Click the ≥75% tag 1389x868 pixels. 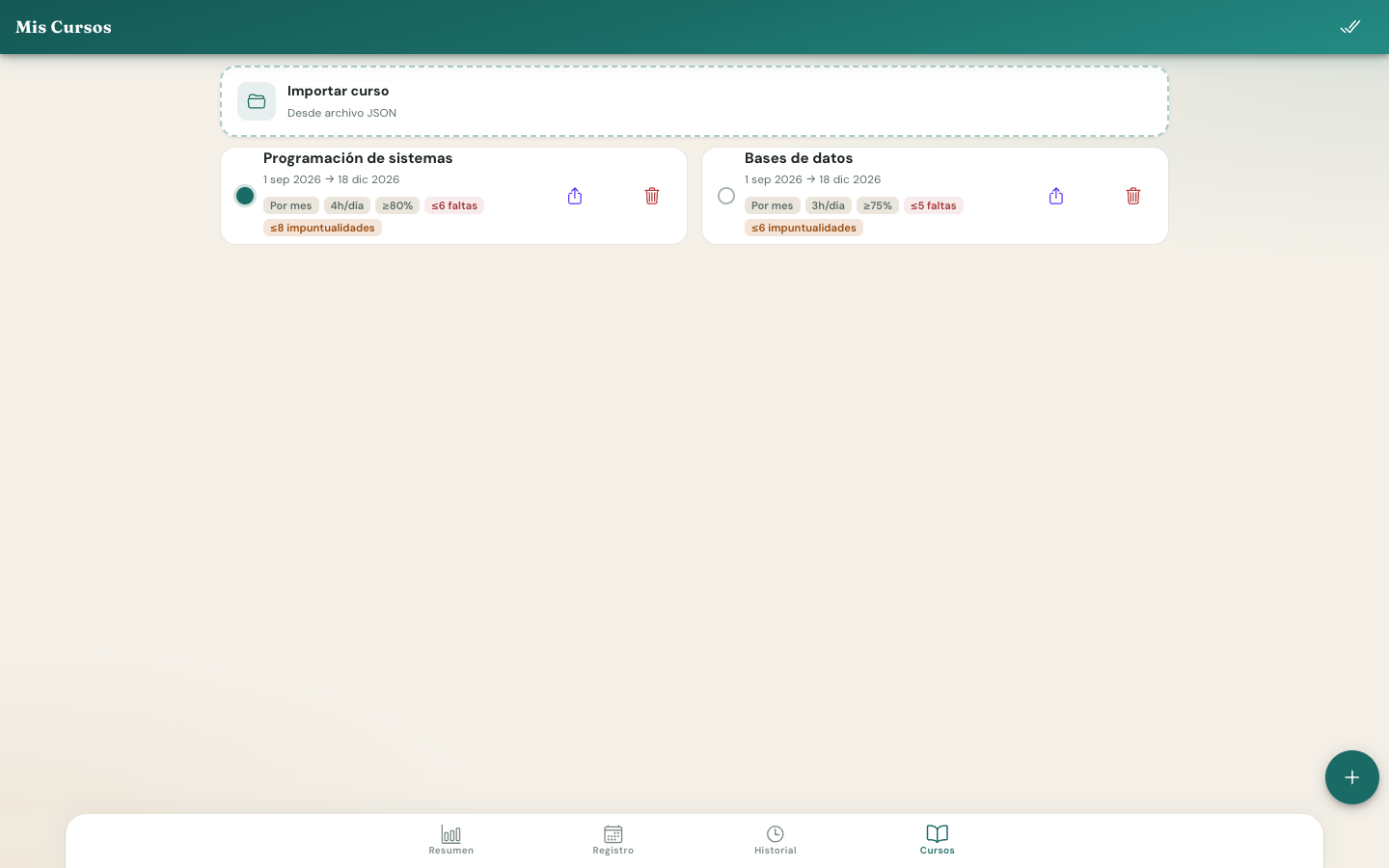pyautogui.click(x=878, y=205)
